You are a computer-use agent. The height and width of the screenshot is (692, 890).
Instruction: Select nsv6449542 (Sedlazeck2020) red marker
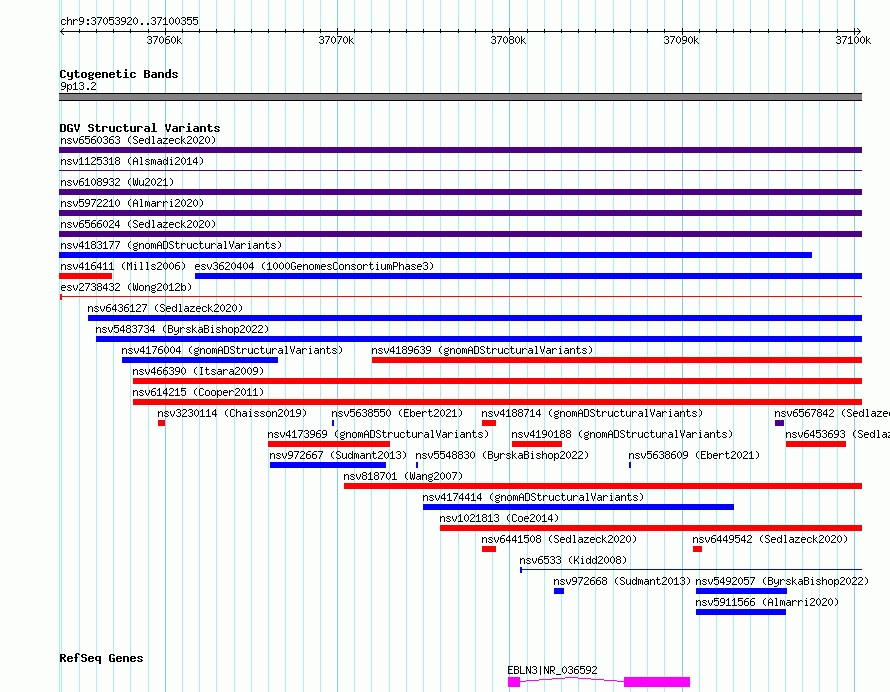pos(698,549)
